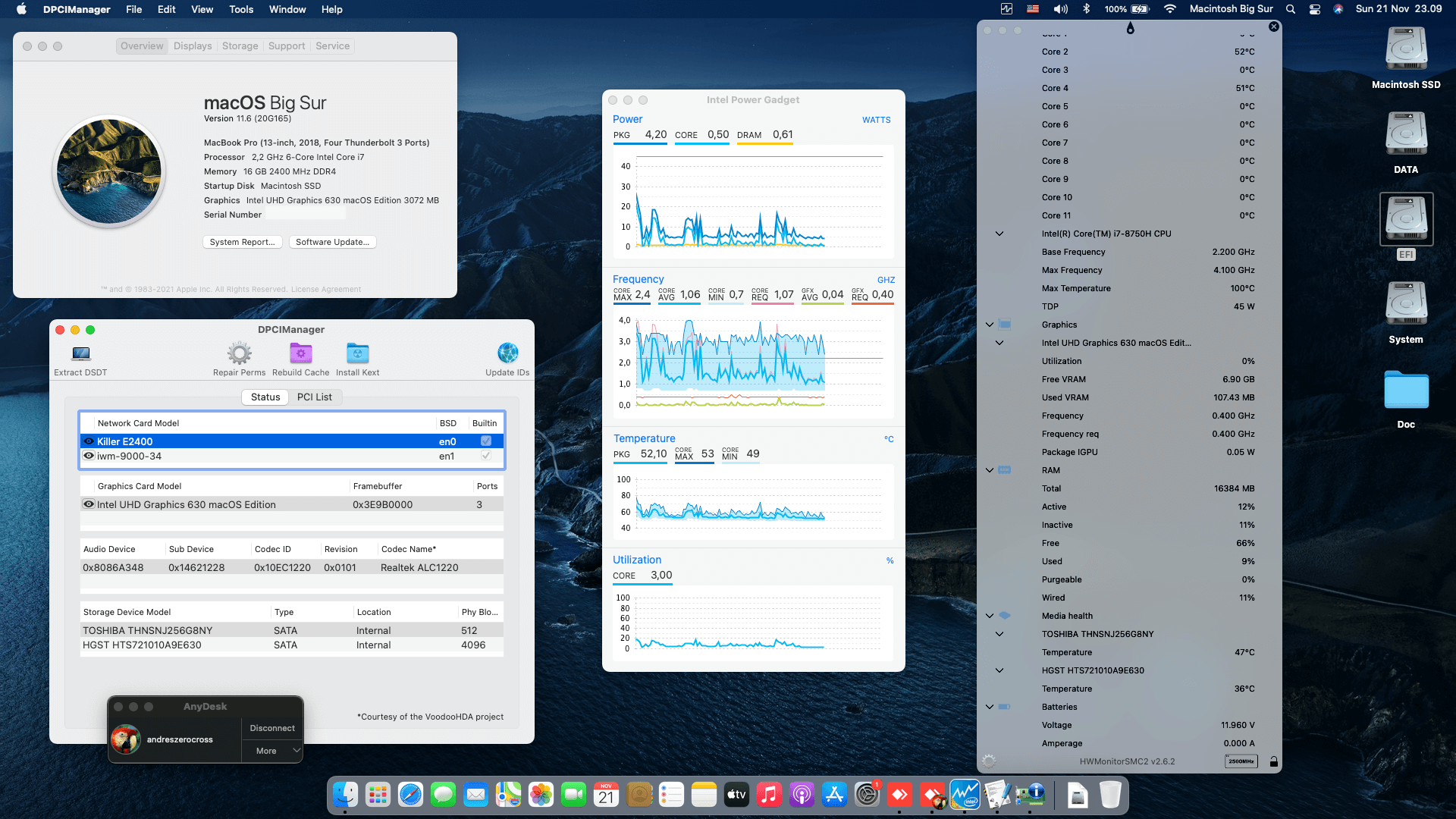Switch to PCI List tab in DPCIManager

[315, 397]
